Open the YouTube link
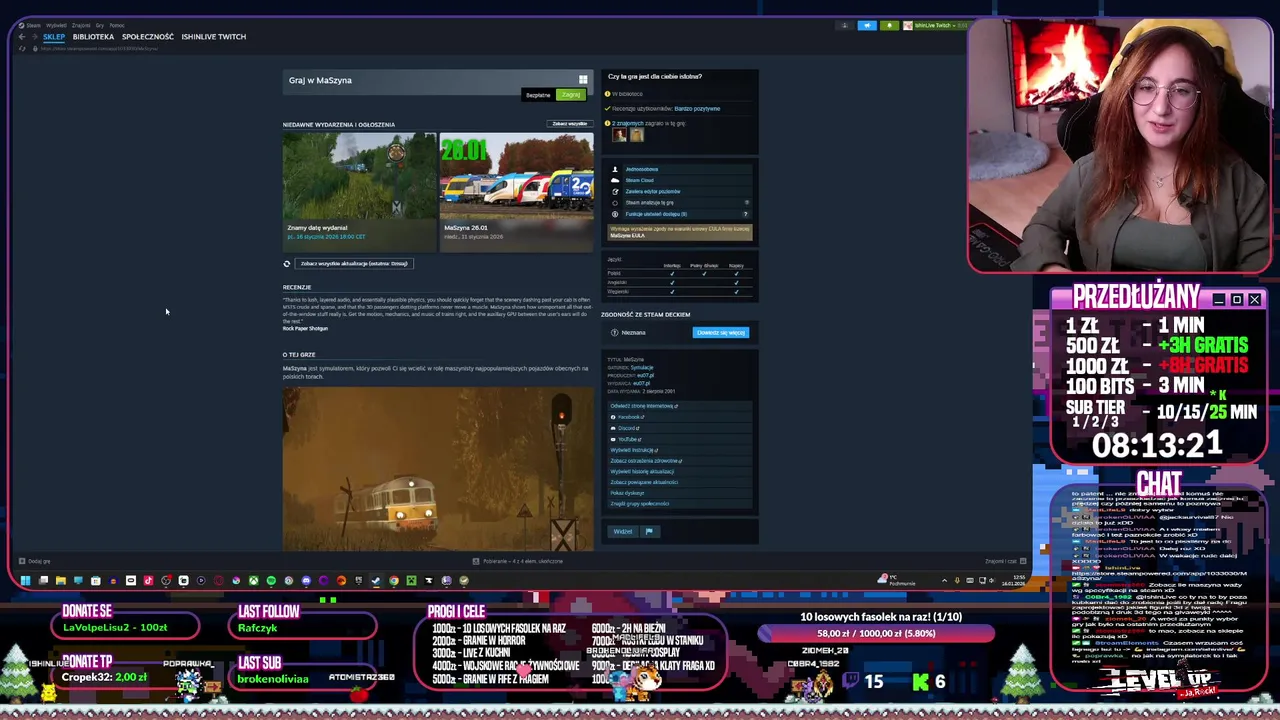Screen dimensions: 1280x720 click(628, 439)
